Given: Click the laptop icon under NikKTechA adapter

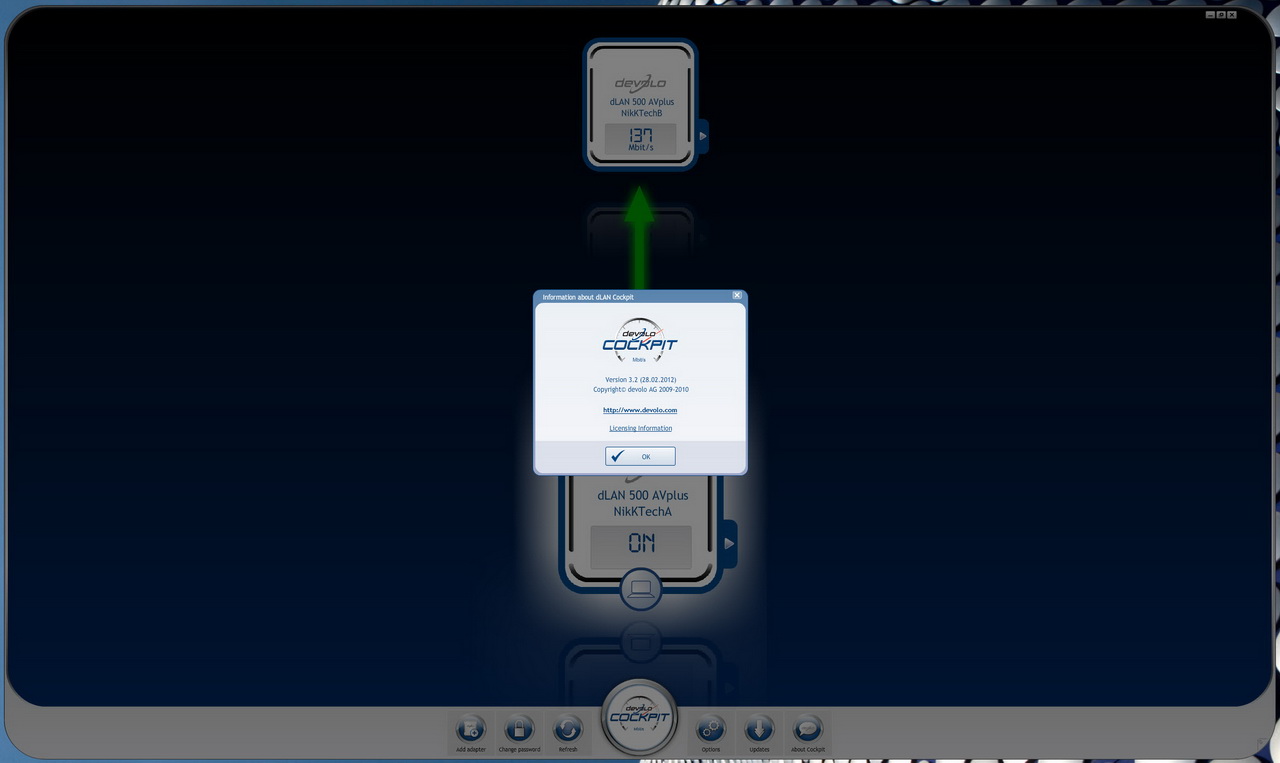Looking at the screenshot, I should tap(640, 588).
